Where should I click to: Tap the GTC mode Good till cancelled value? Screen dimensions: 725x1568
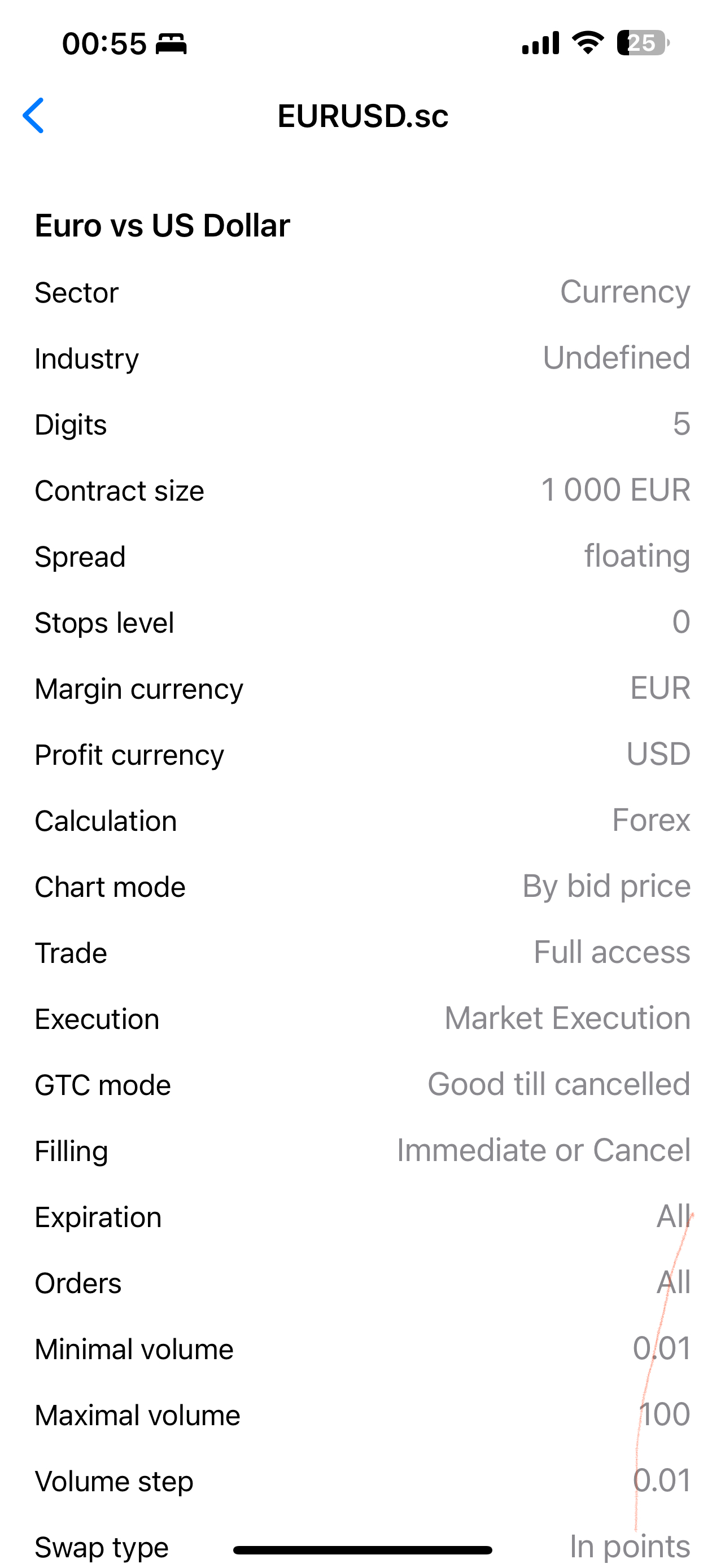(559, 1085)
